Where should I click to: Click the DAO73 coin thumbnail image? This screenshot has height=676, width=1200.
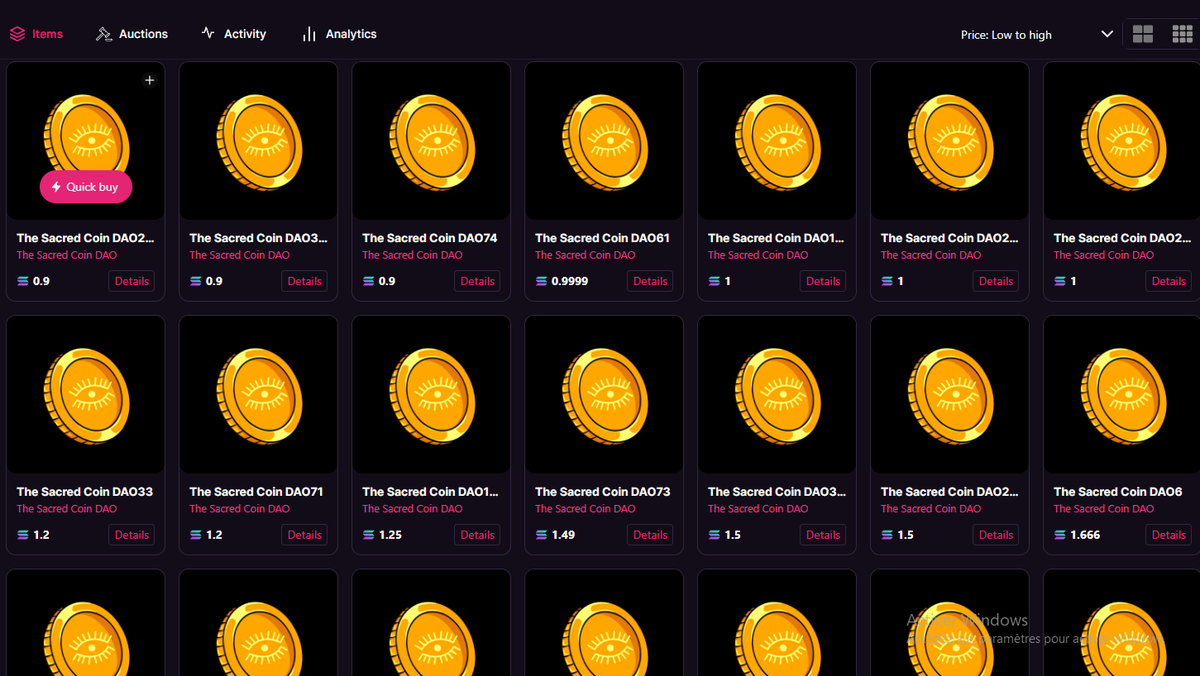click(x=604, y=395)
